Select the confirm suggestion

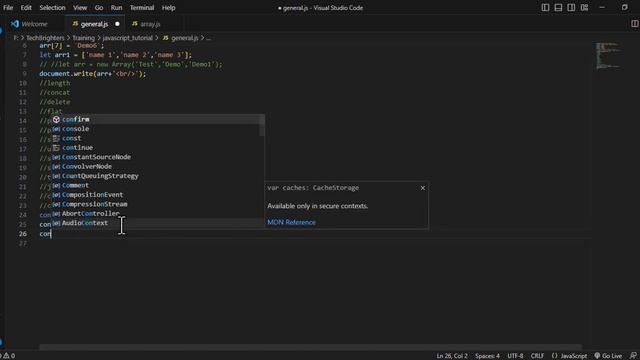pos(158,119)
